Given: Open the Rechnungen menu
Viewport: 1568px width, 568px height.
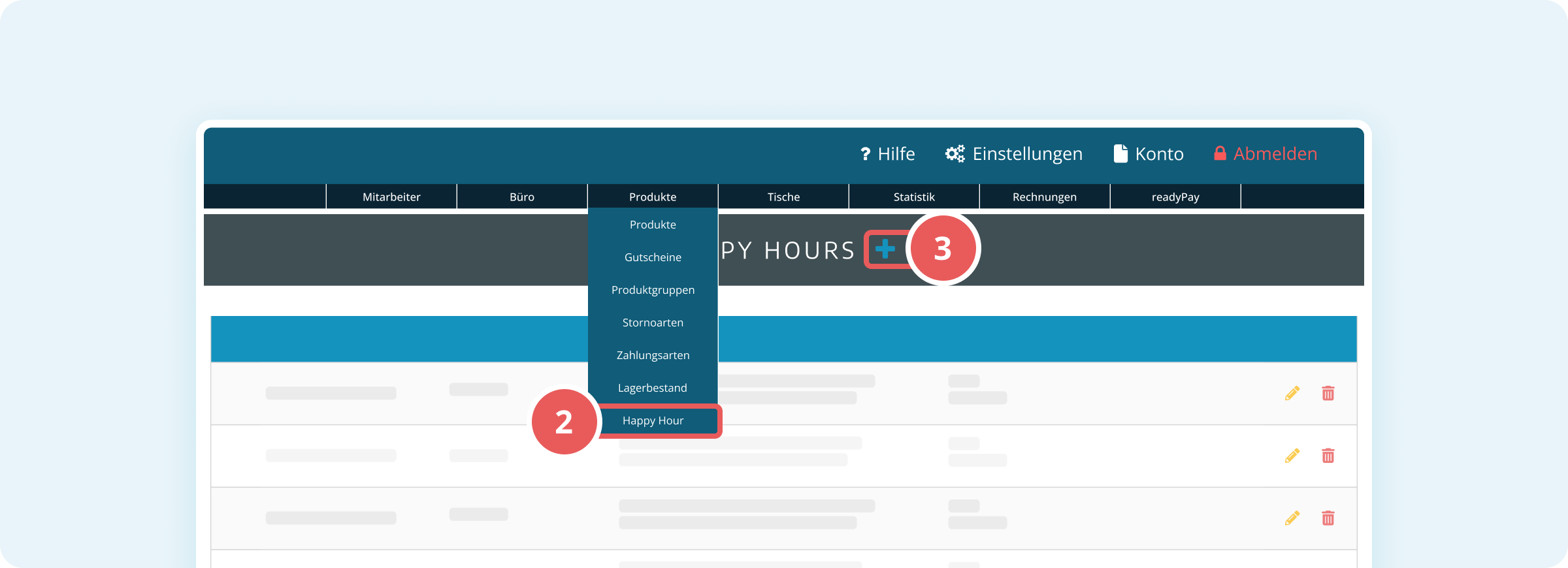Looking at the screenshot, I should click(x=1045, y=197).
